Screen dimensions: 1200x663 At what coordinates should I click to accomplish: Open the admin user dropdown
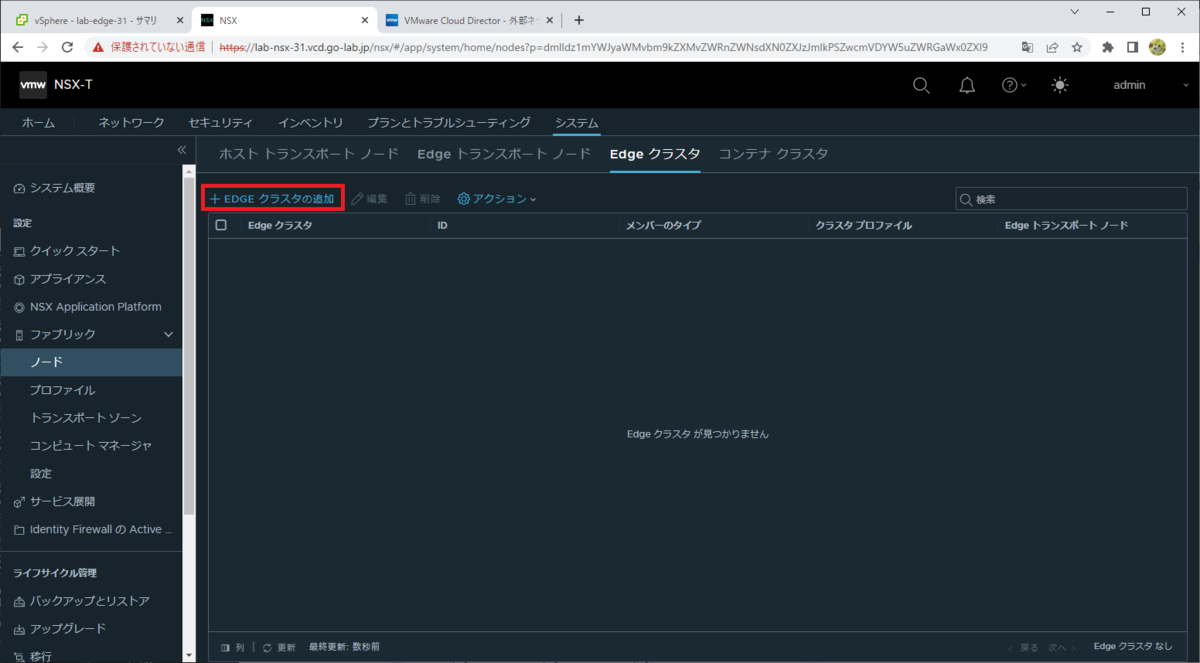1150,85
